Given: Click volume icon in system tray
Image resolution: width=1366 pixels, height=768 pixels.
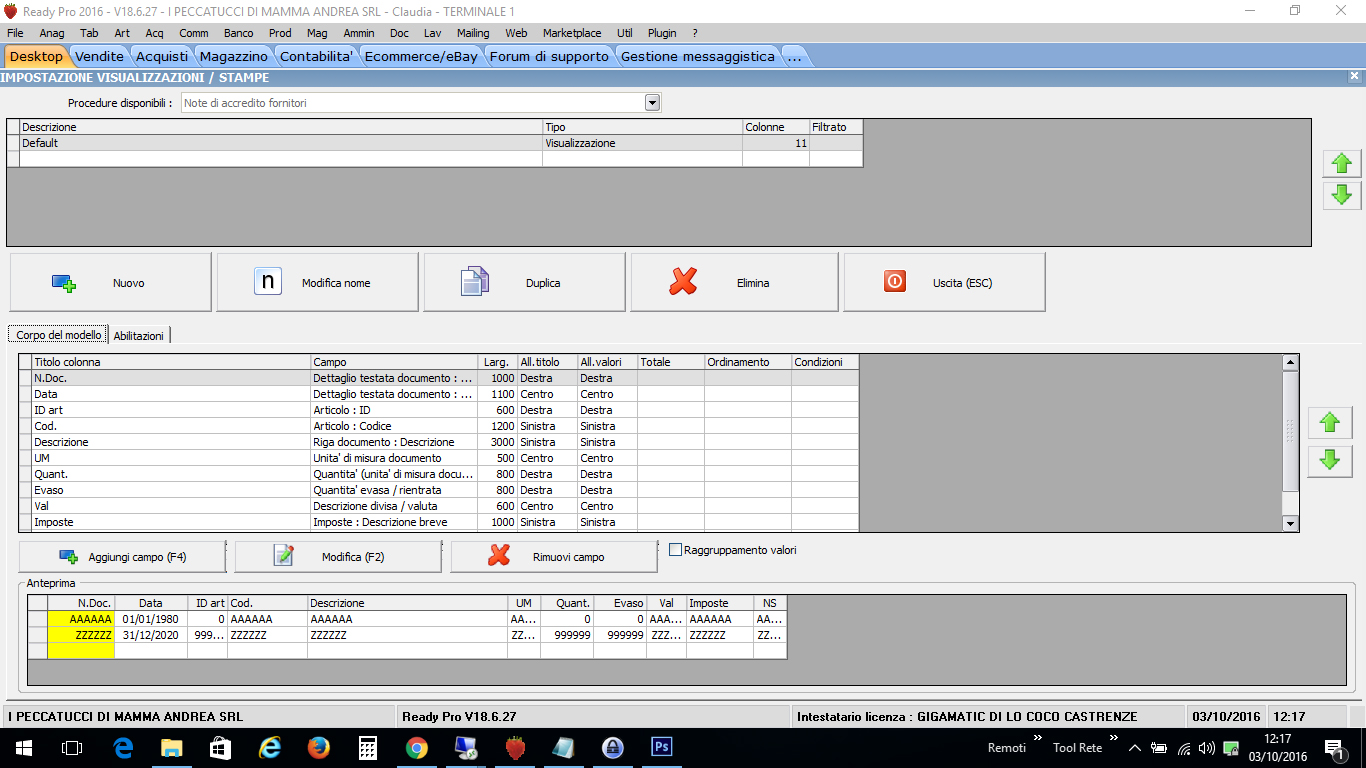Looking at the screenshot, I should pyautogui.click(x=1207, y=748).
